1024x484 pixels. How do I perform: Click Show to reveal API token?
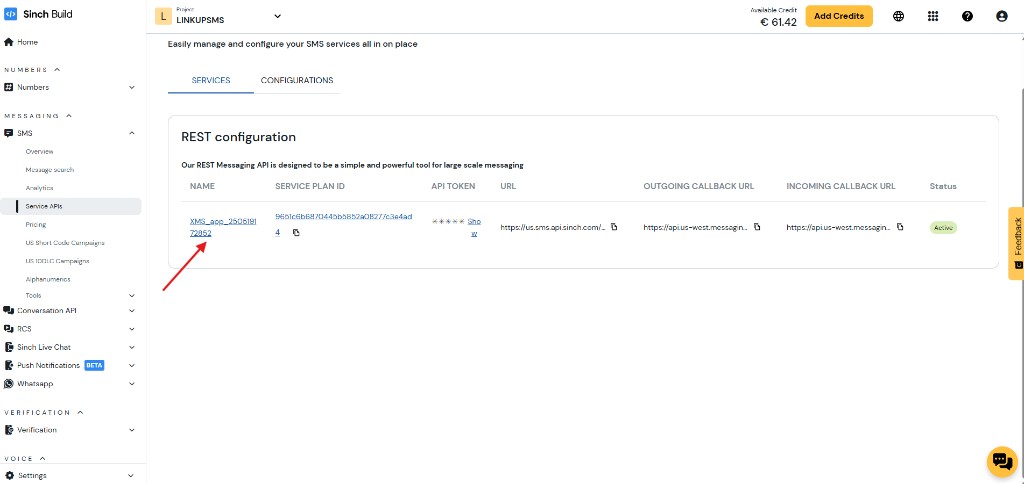click(474, 227)
